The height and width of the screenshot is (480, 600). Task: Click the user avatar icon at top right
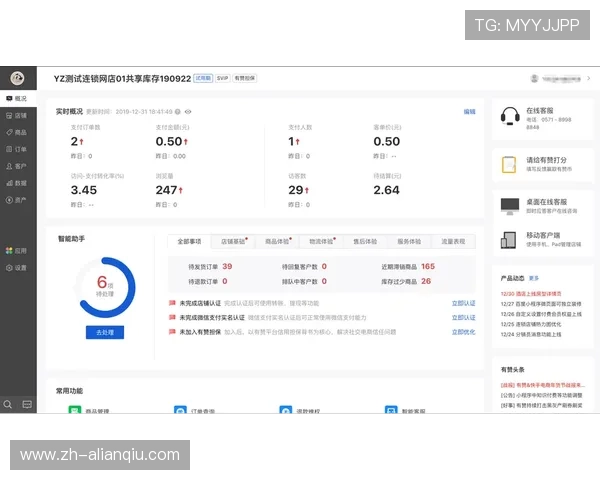pyautogui.click(x=535, y=78)
